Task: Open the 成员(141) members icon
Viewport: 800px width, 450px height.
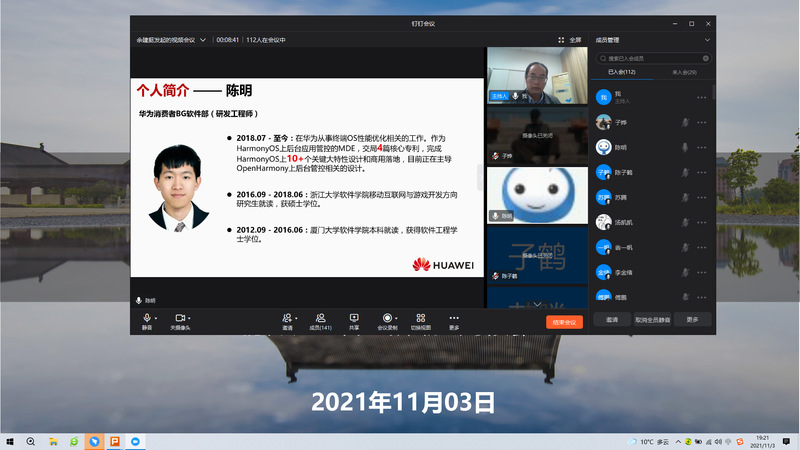Action: [320, 317]
